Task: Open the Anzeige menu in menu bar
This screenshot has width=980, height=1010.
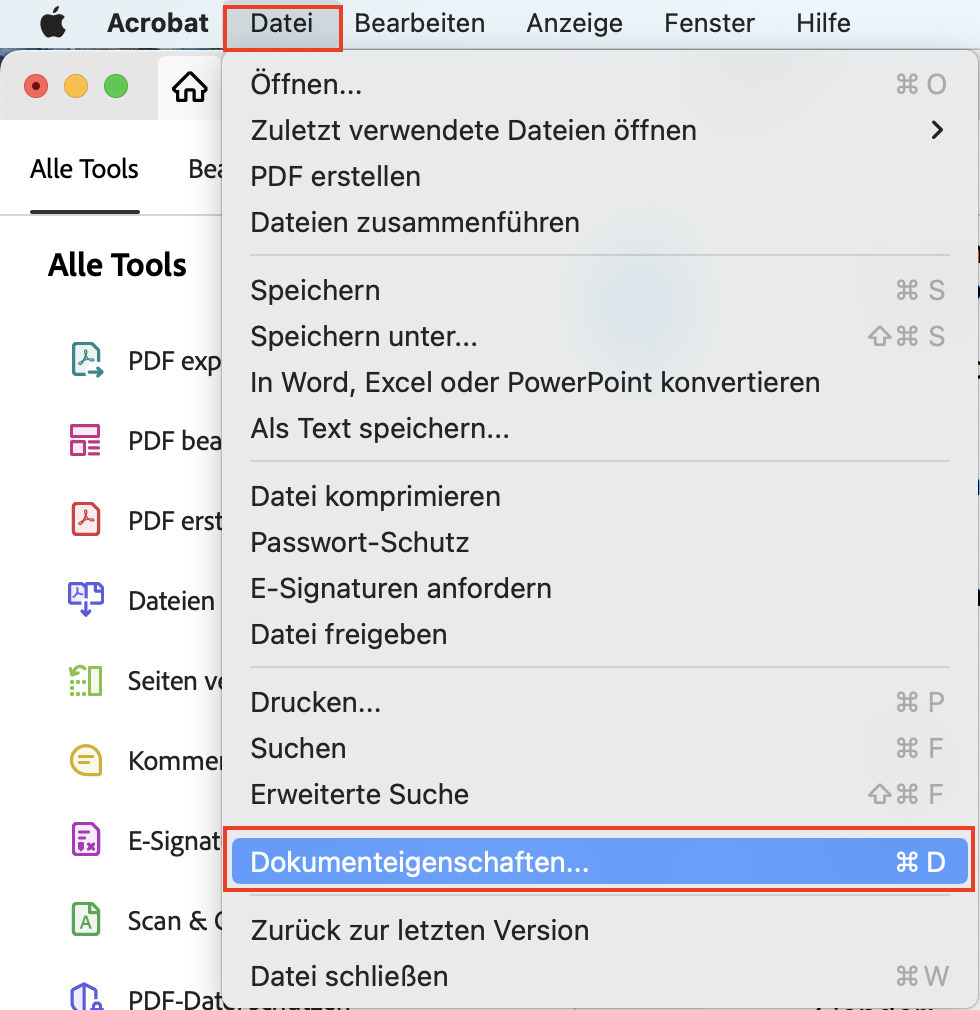Action: pos(574,24)
